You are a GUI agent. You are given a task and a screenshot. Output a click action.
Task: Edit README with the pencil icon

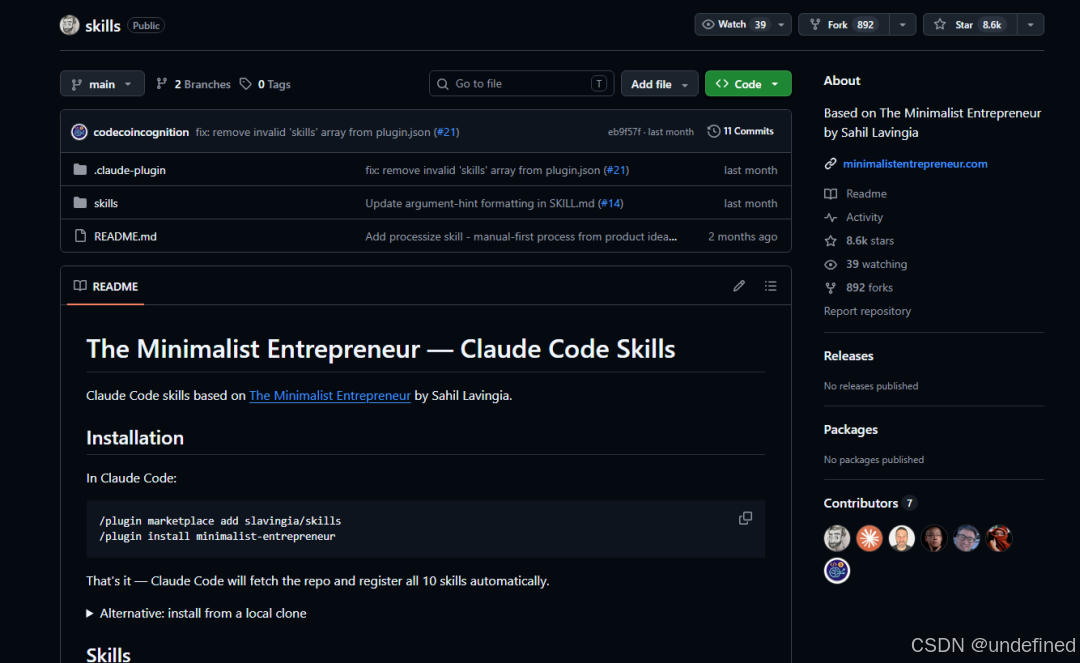[x=739, y=286]
